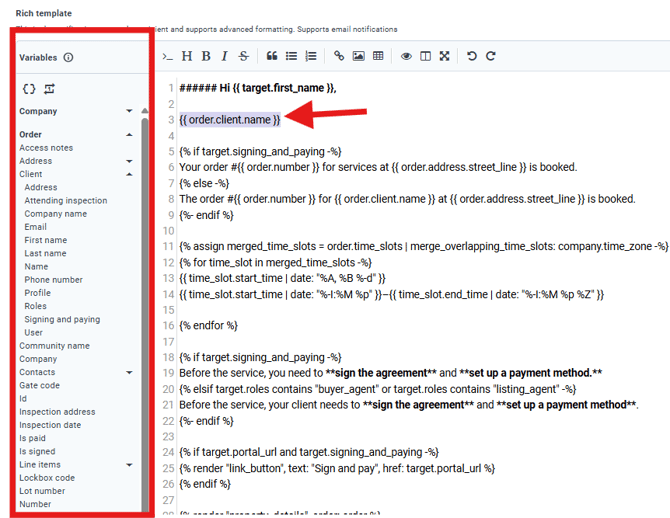
Task: Click the Variables info icon
Action: [x=69, y=58]
